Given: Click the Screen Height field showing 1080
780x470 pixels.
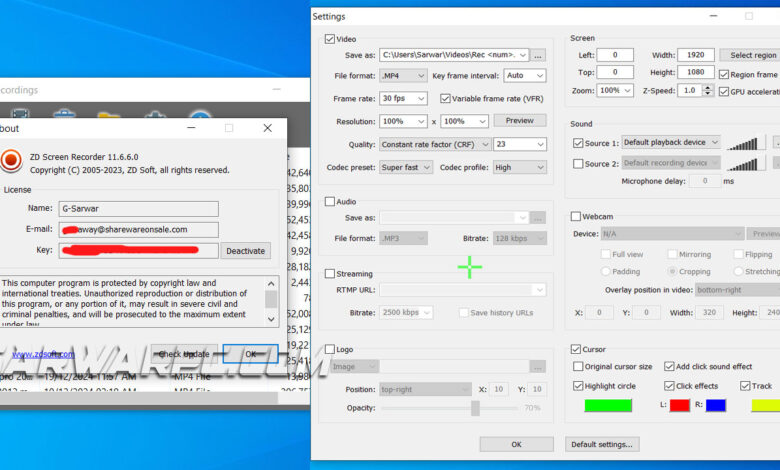Looking at the screenshot, I should [x=696, y=72].
